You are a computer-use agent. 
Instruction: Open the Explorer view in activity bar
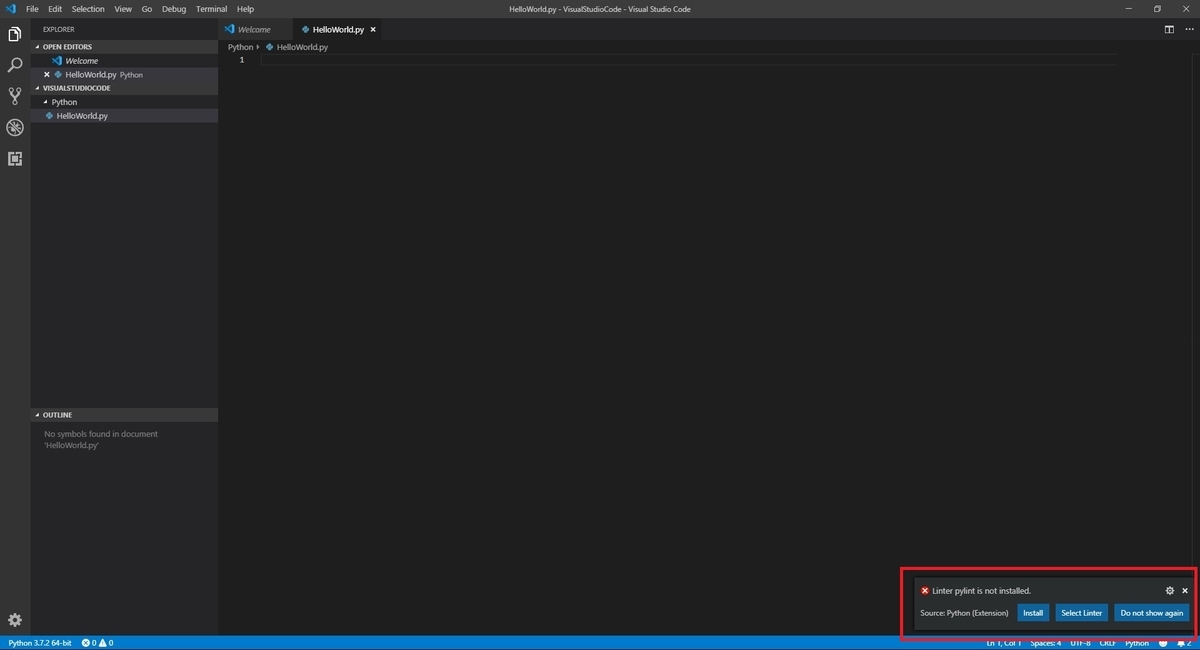[15, 34]
